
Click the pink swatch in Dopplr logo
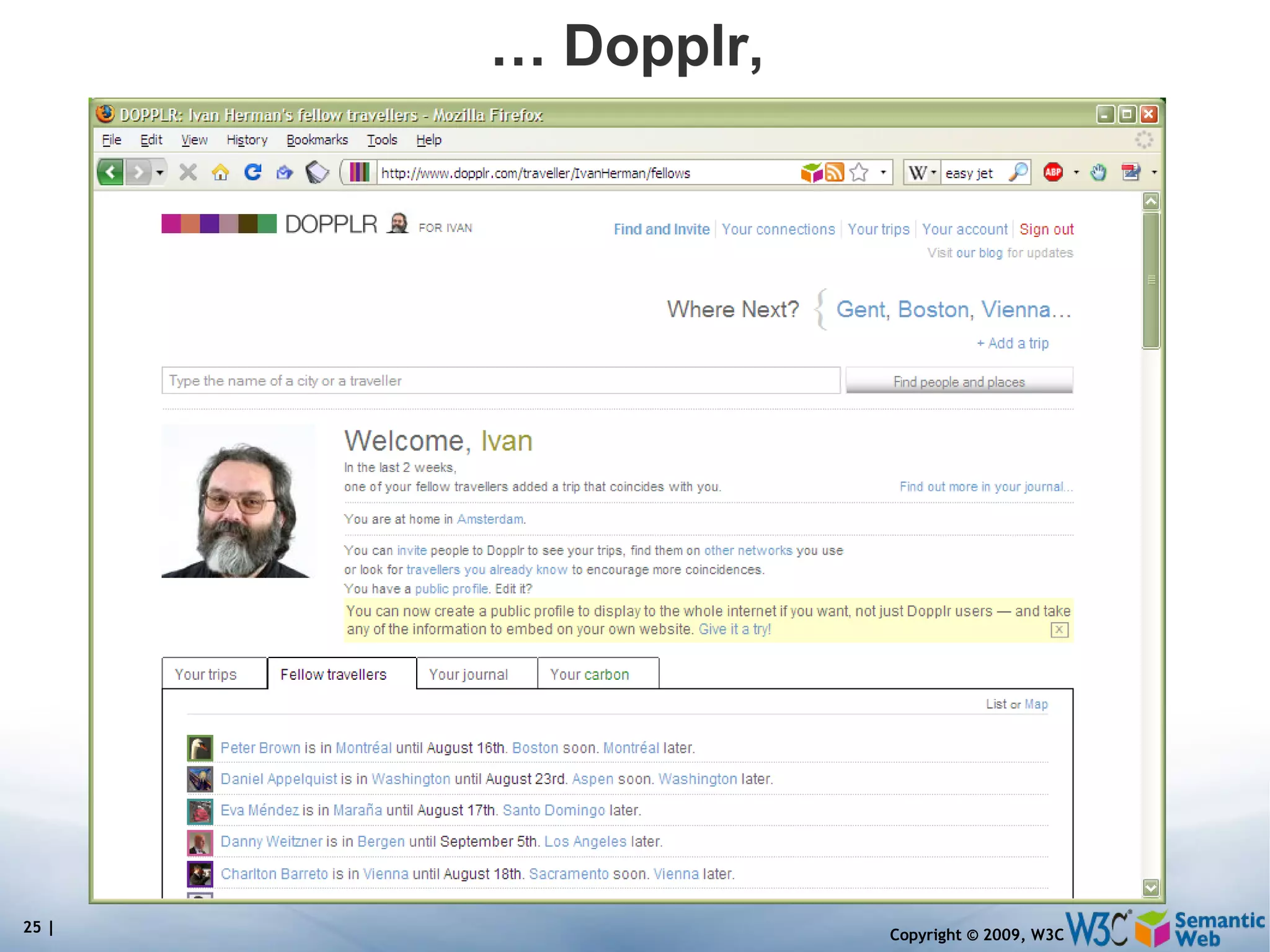tap(171, 223)
